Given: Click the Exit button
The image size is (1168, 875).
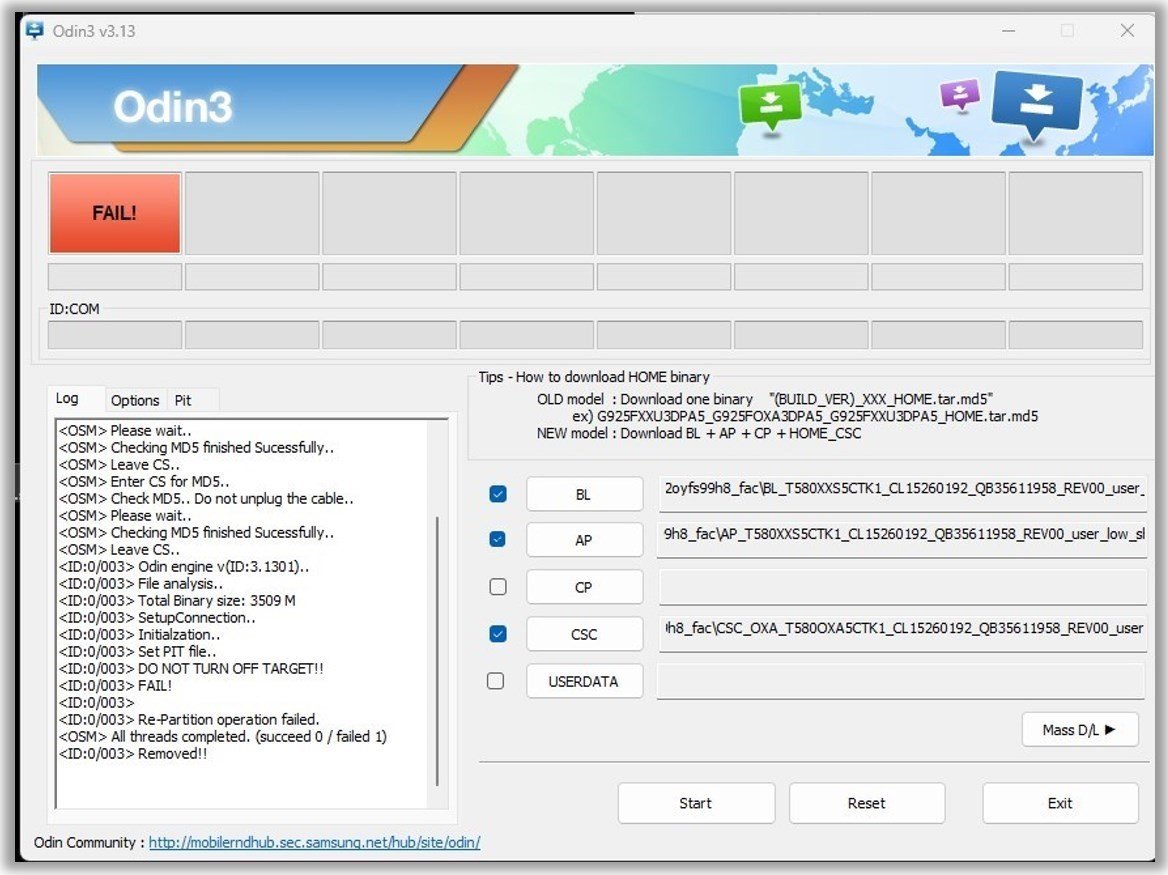Looking at the screenshot, I should pos(1060,803).
